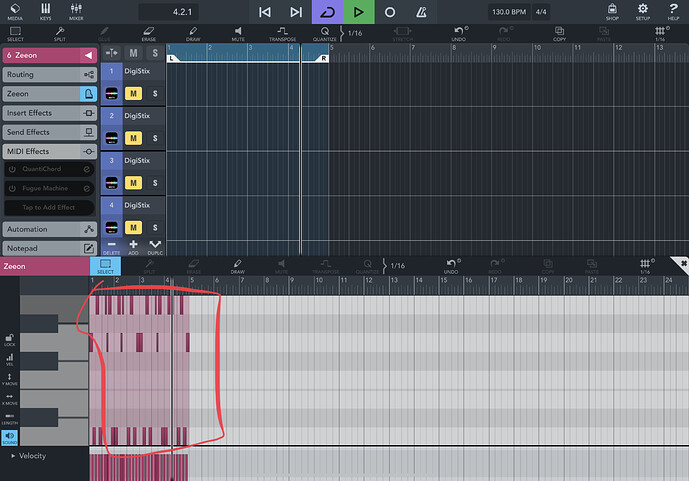Toggle global Solo for all tracks

coord(155,53)
